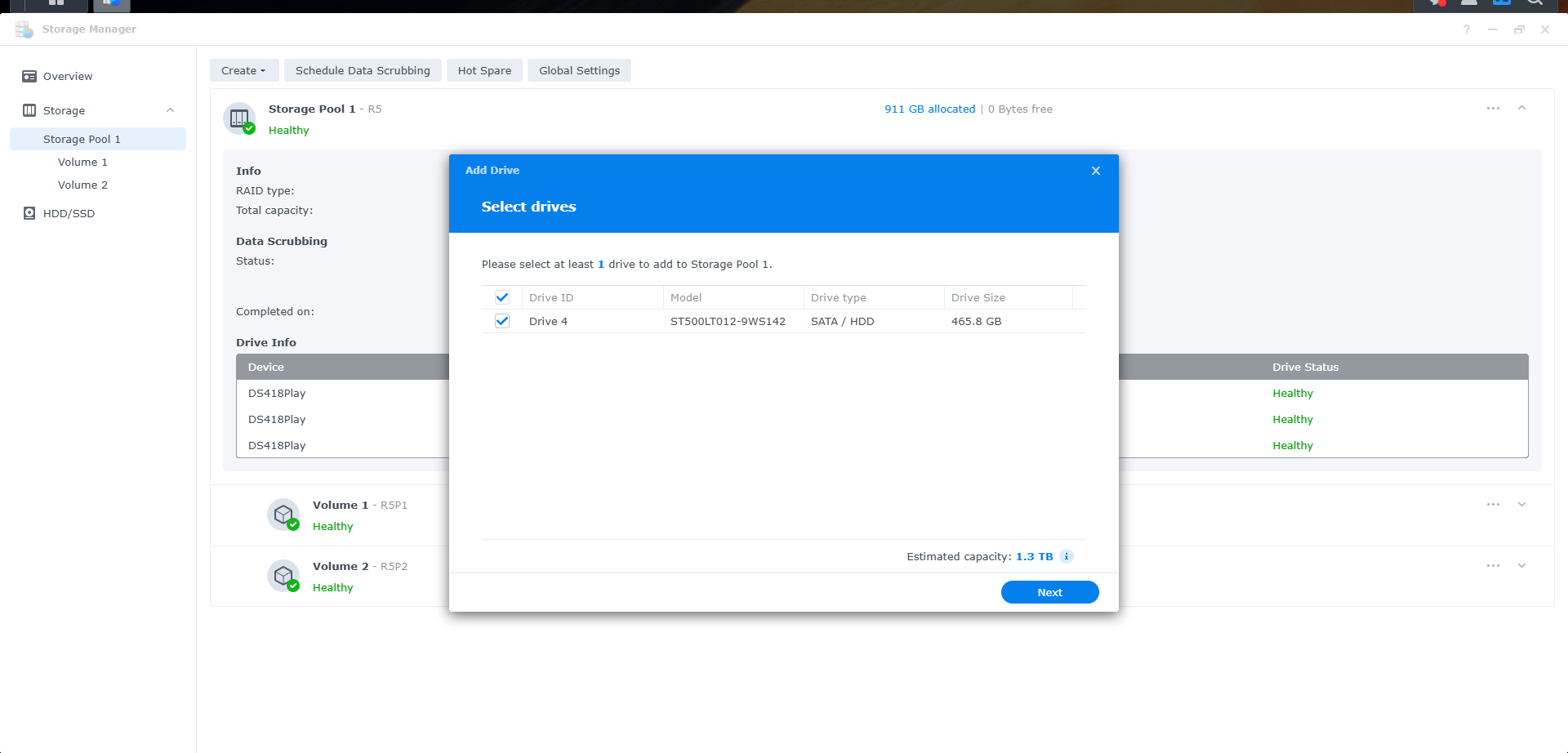Show estimated capacity info tooltip icon
The image size is (1568, 753).
point(1066,556)
